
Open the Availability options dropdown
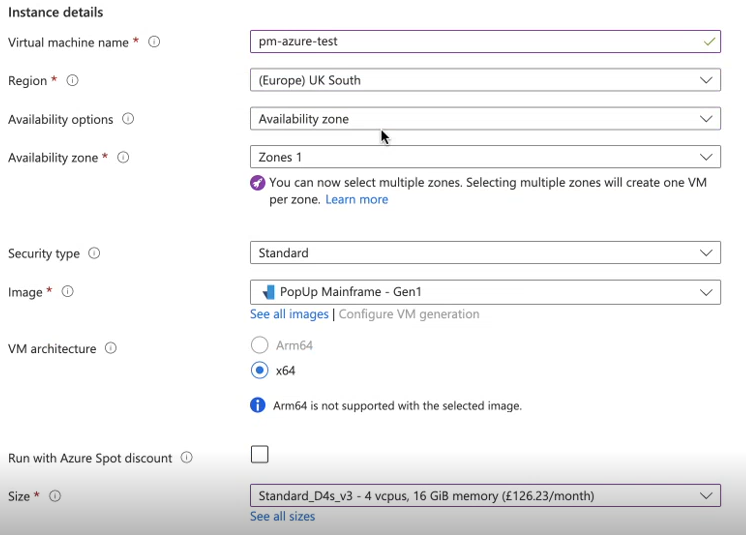point(485,118)
